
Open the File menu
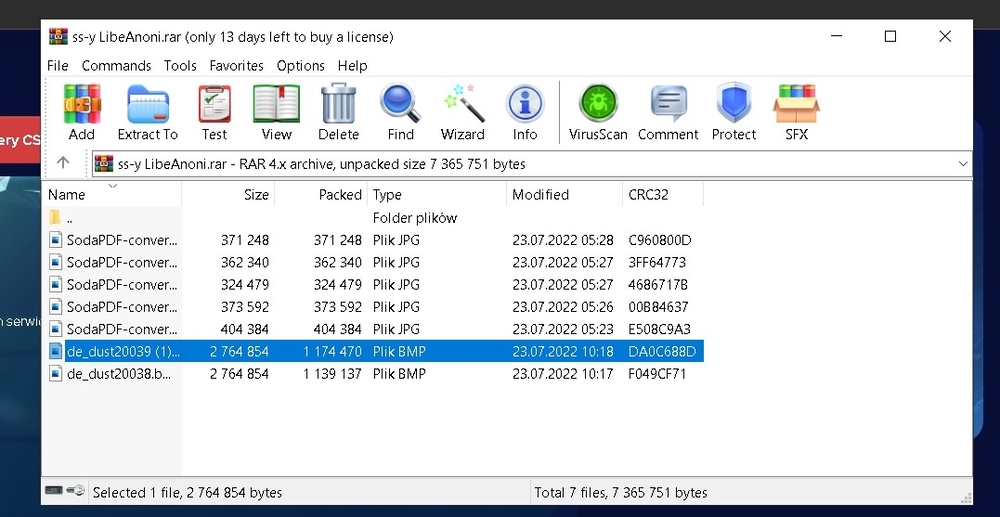[x=57, y=66]
